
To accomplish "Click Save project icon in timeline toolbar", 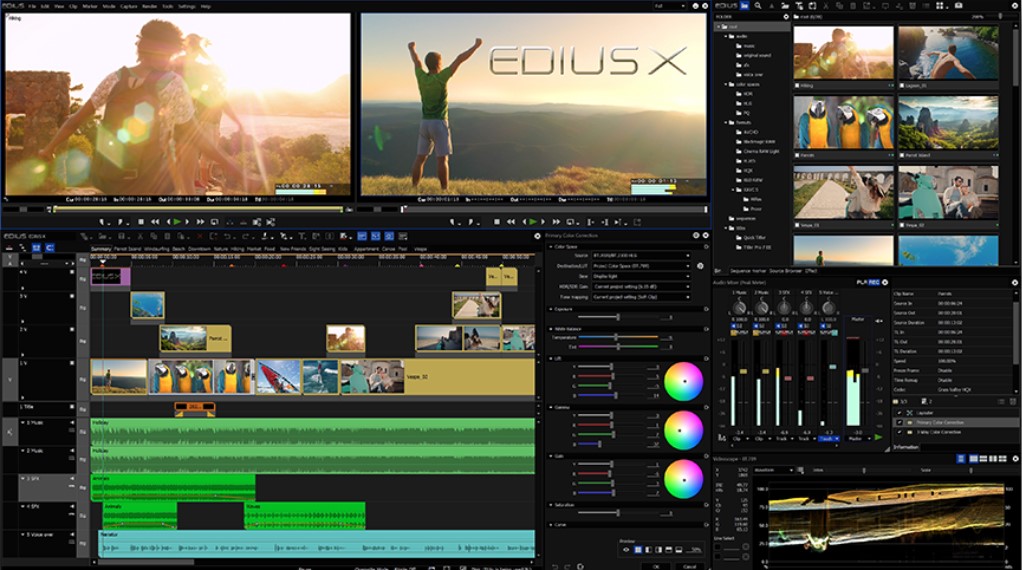I will point(121,236).
